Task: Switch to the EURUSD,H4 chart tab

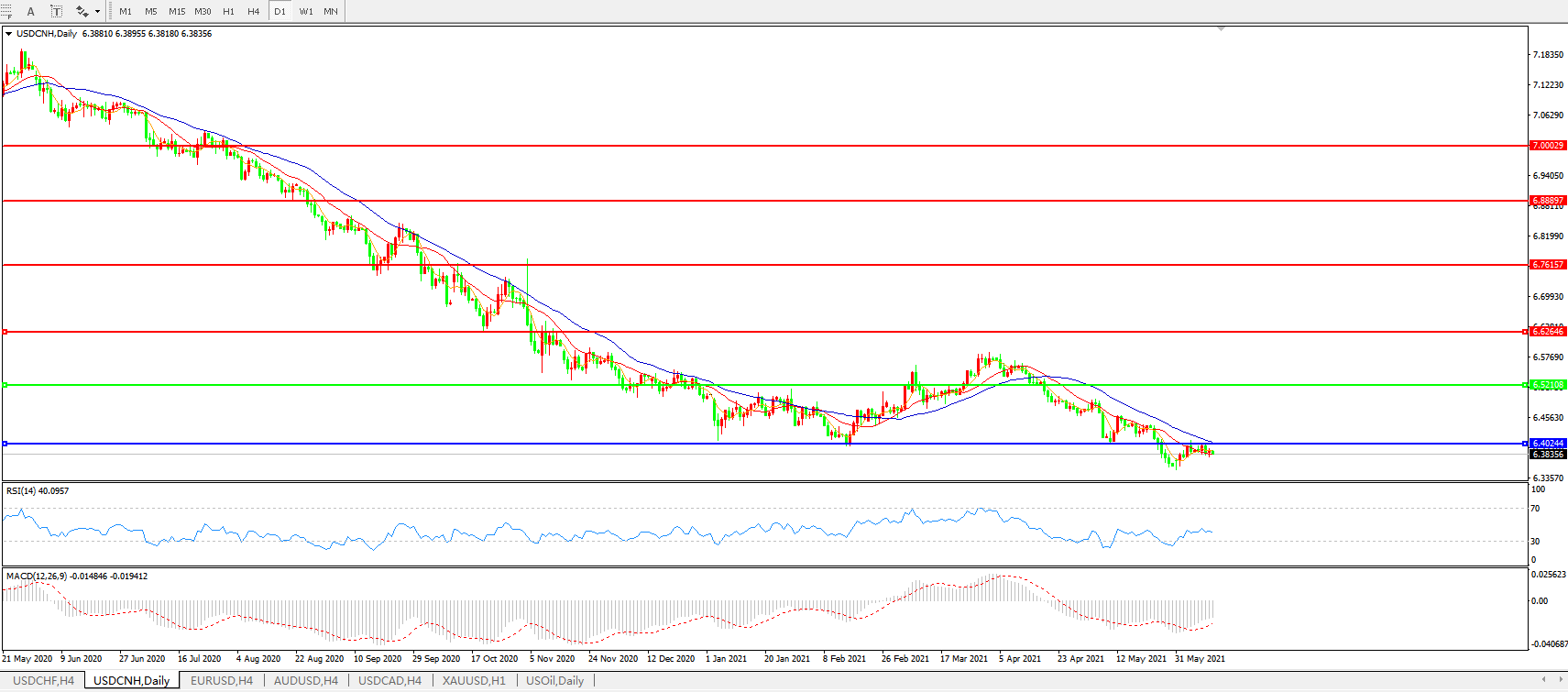Action: click(x=221, y=680)
